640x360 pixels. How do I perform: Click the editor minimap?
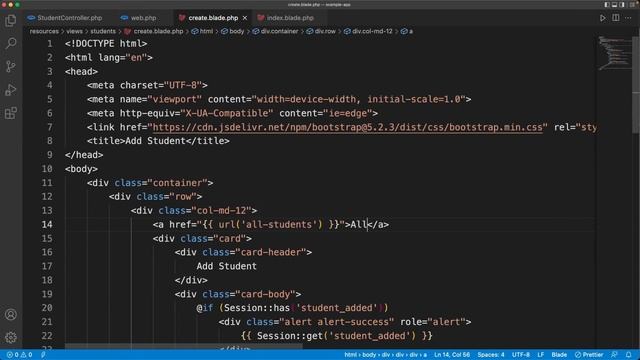(x=614, y=53)
